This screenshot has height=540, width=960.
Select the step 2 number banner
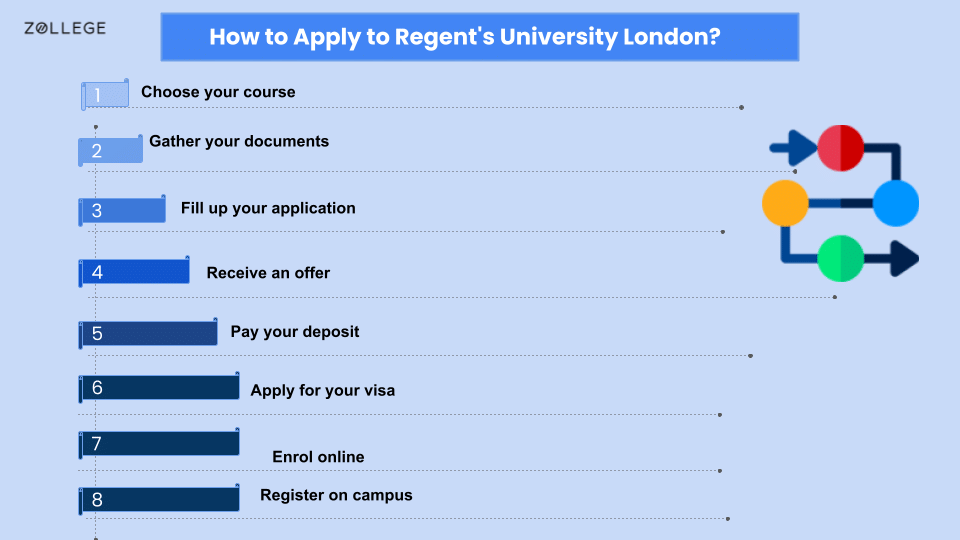tap(110, 150)
